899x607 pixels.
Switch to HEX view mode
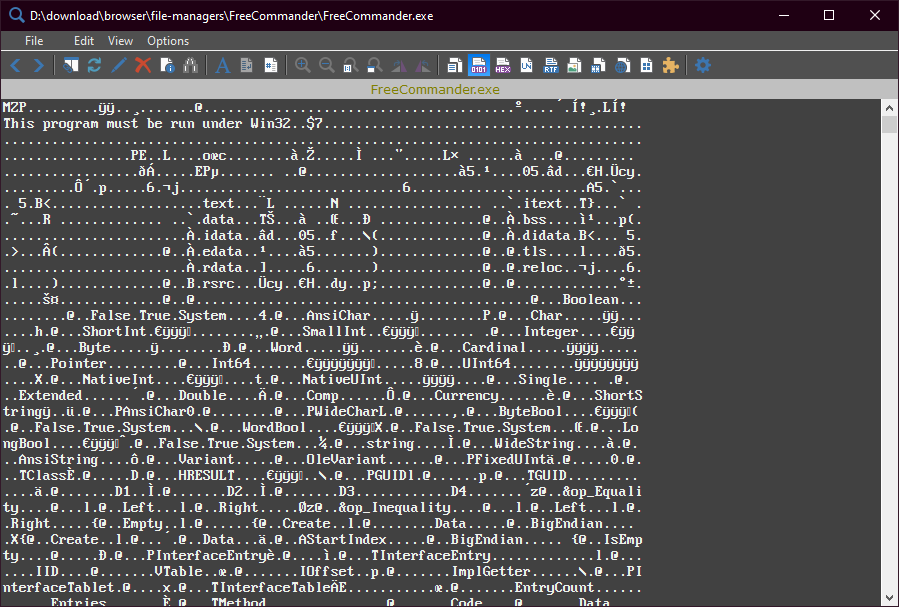pyautogui.click(x=502, y=65)
